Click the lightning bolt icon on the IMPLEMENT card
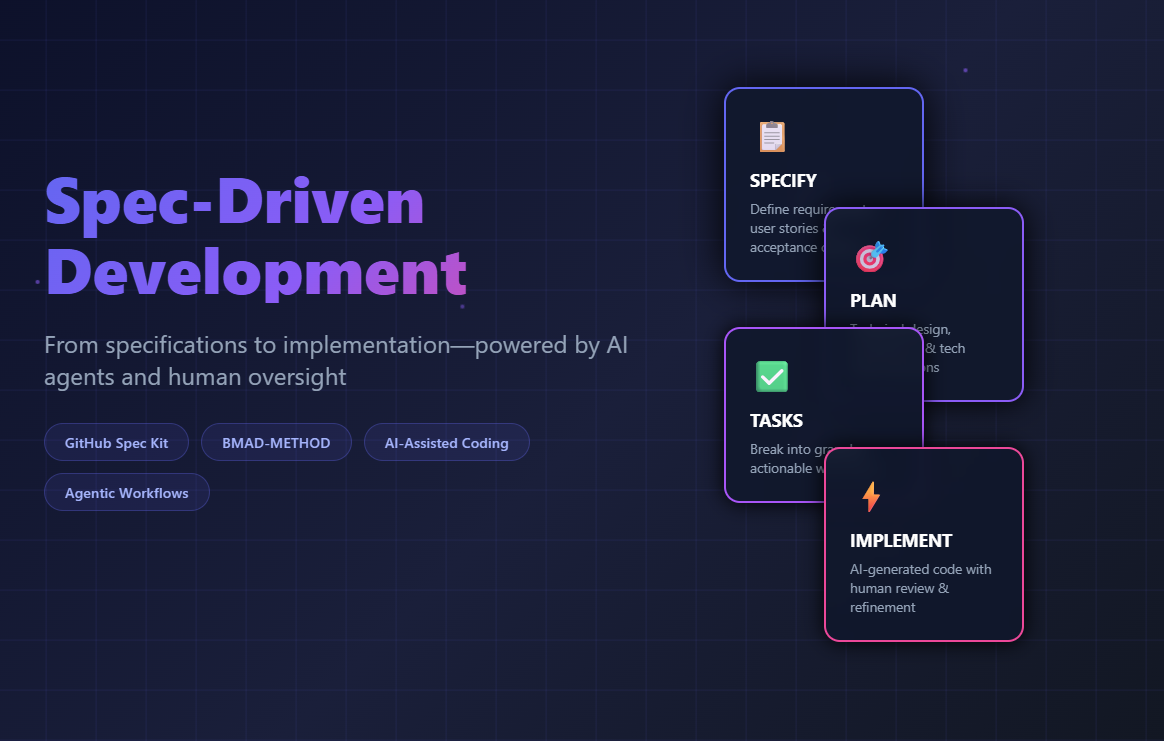The height and width of the screenshot is (741, 1164). click(871, 494)
